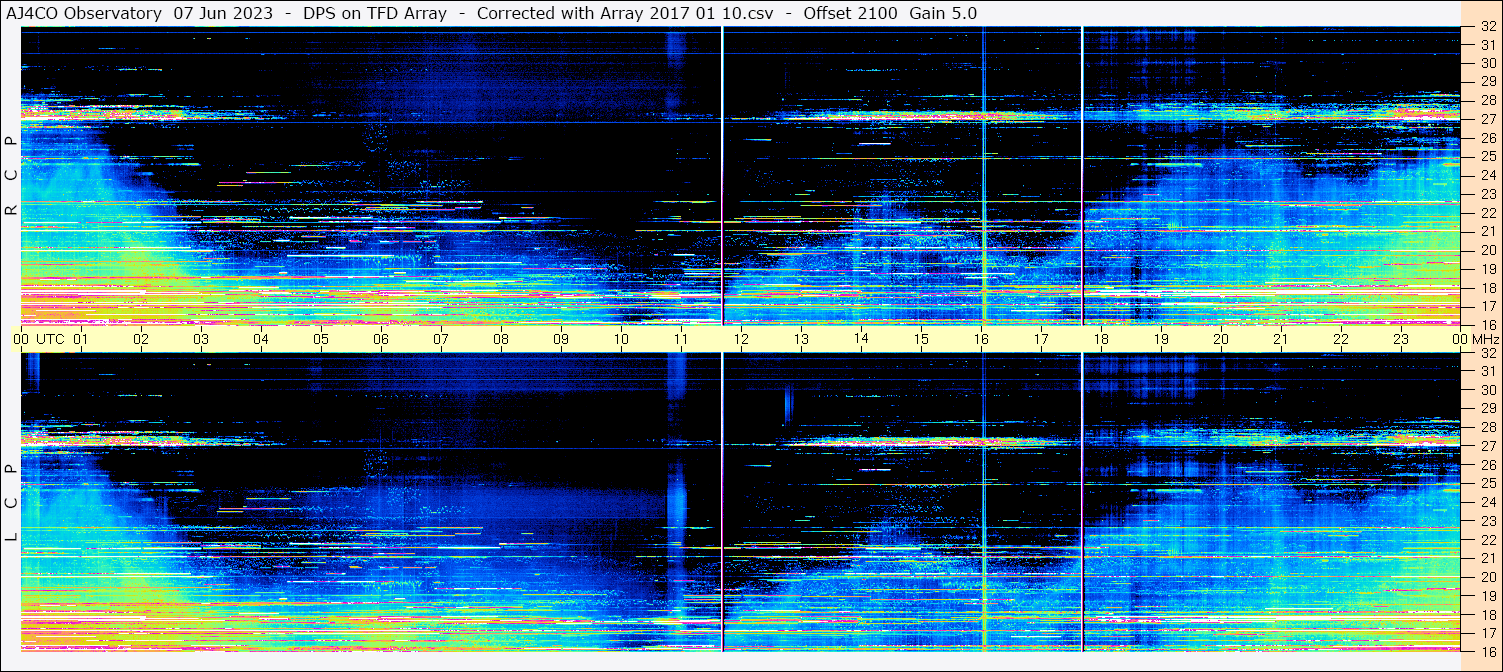The height and width of the screenshot is (672, 1503).
Task: Click the 27 MHz tick in the RCP frequency scale
Action: tap(1486, 120)
